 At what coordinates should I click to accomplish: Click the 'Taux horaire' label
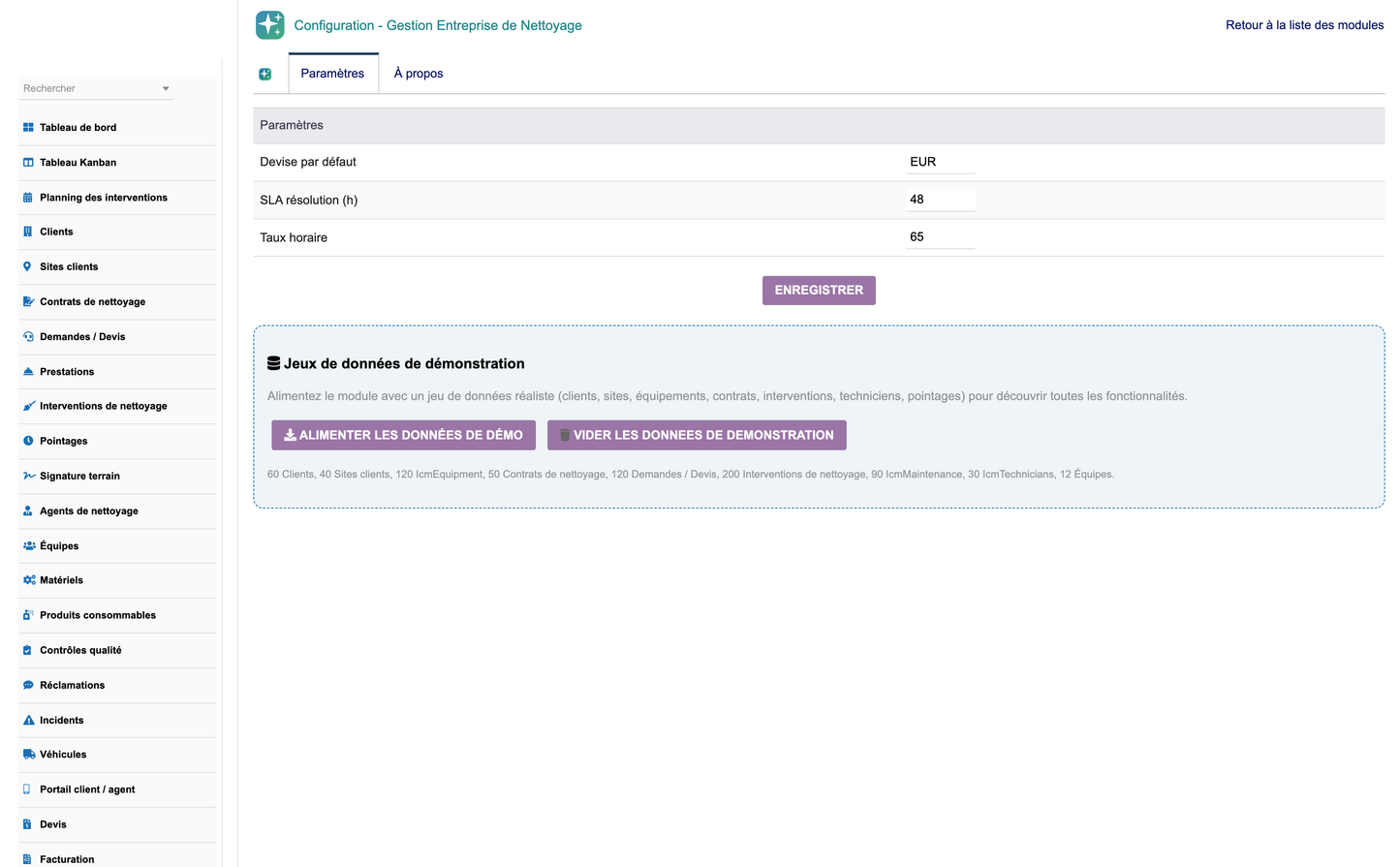click(x=294, y=237)
